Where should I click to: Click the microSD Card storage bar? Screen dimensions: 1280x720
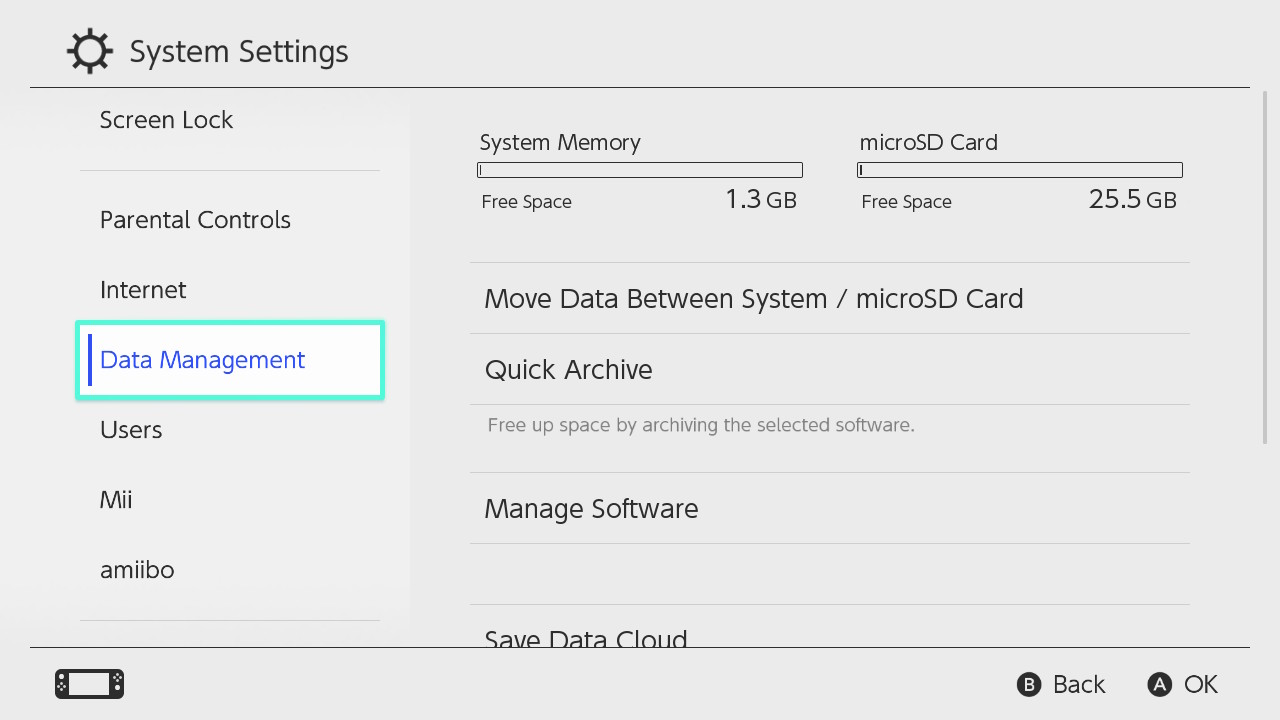pyautogui.click(x=1020, y=169)
